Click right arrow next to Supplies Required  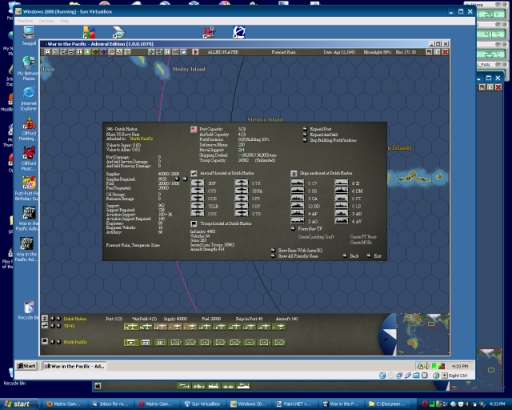185,179
